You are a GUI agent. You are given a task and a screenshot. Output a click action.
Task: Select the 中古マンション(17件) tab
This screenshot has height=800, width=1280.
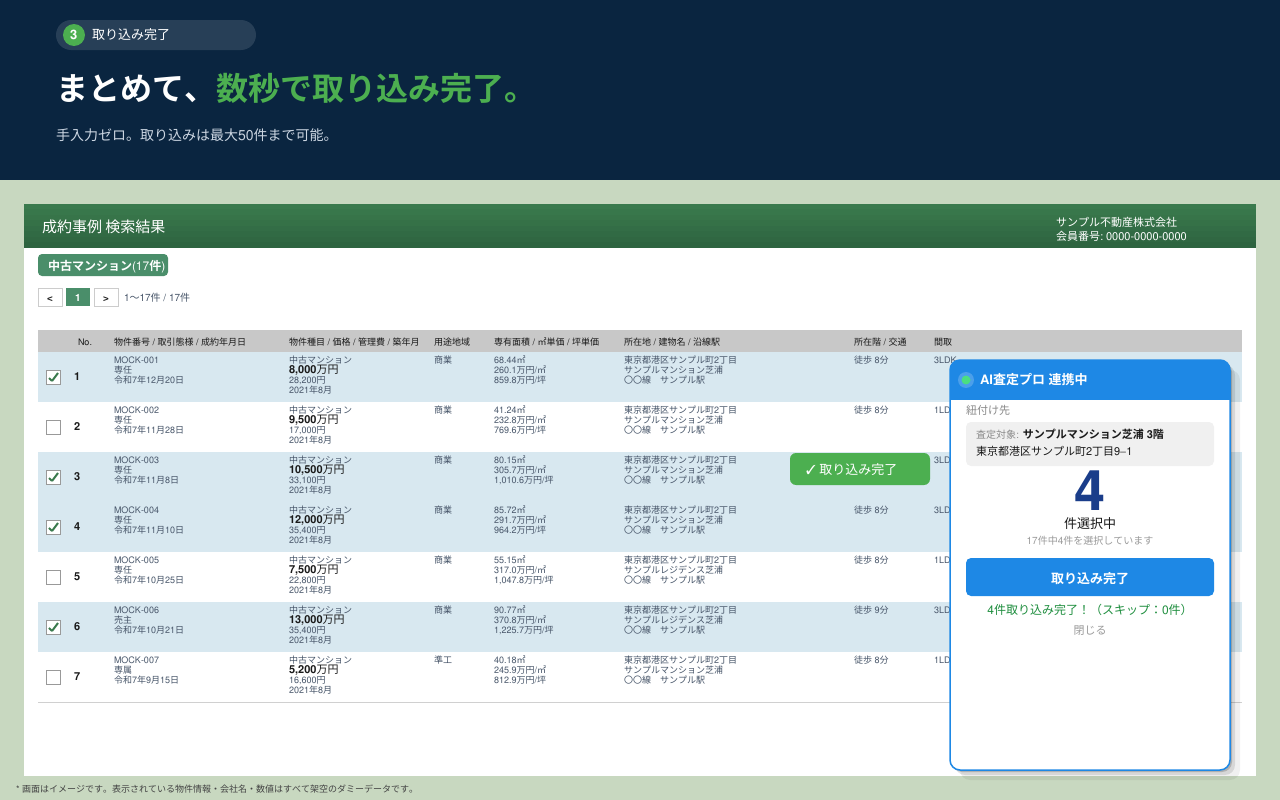pyautogui.click(x=103, y=265)
